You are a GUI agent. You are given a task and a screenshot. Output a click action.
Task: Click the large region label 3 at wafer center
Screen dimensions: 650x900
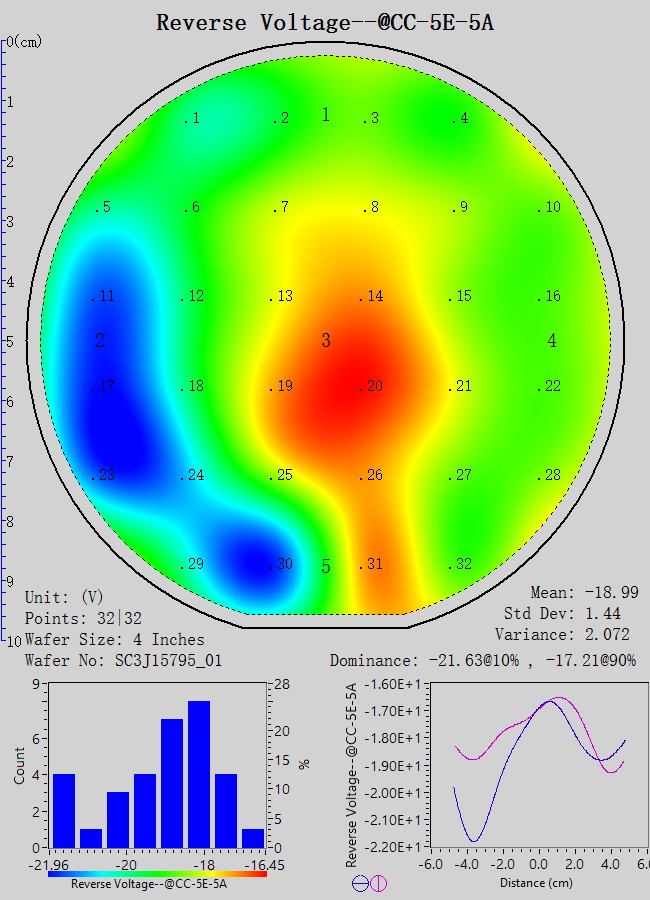[326, 342]
